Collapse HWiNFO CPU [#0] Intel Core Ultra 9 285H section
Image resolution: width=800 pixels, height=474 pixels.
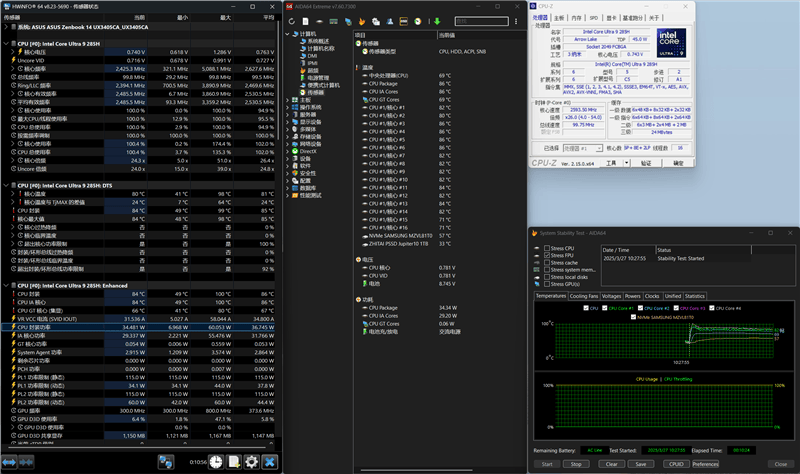pos(6,44)
